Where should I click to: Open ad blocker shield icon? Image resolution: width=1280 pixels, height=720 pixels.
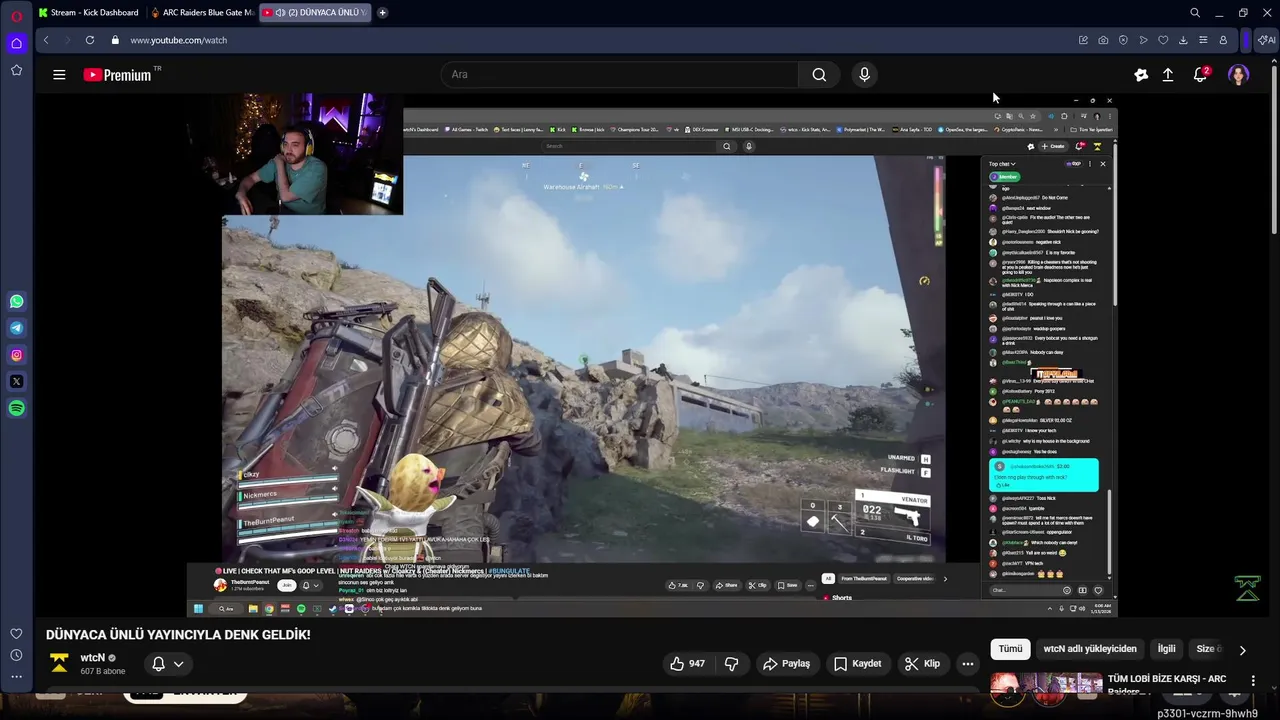[x=1123, y=40]
